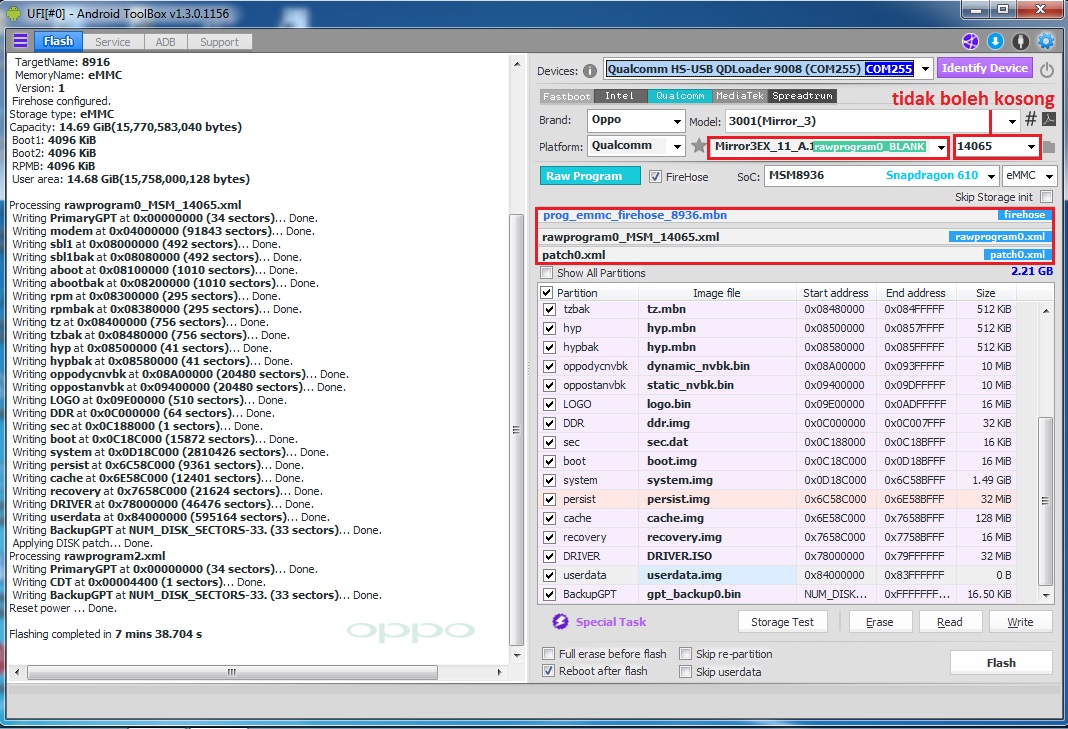The height and width of the screenshot is (729, 1068).
Task: Select the Spreadtrum mode tab
Action: (x=802, y=96)
